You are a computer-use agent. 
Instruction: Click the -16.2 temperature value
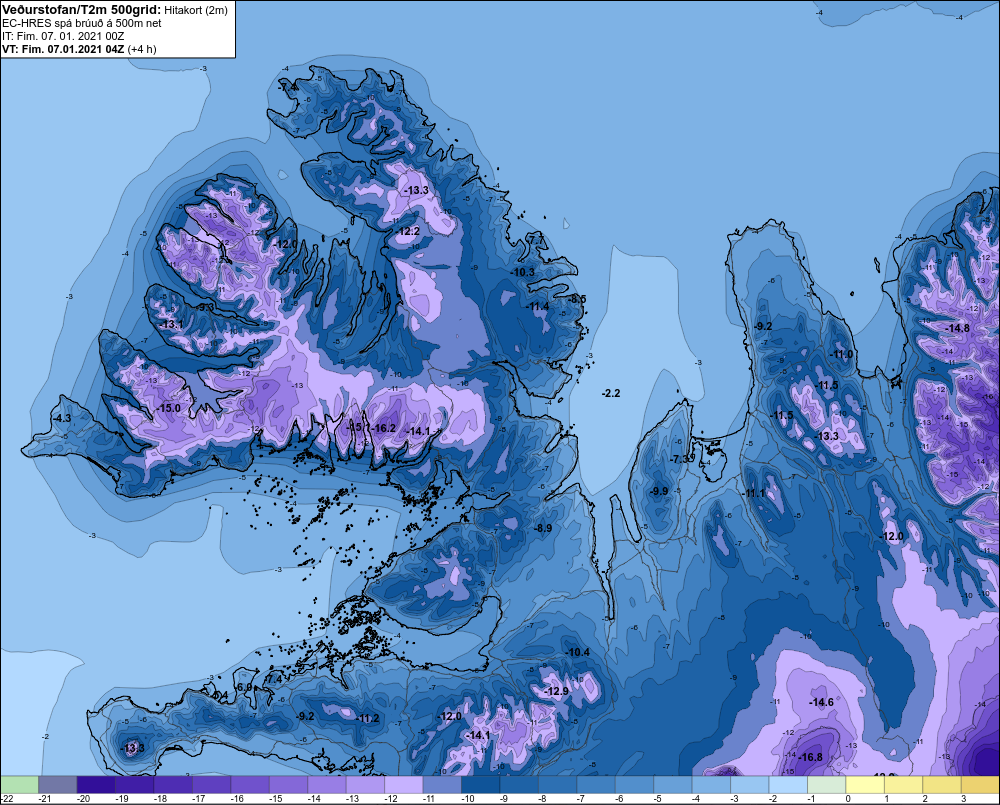[384, 429]
